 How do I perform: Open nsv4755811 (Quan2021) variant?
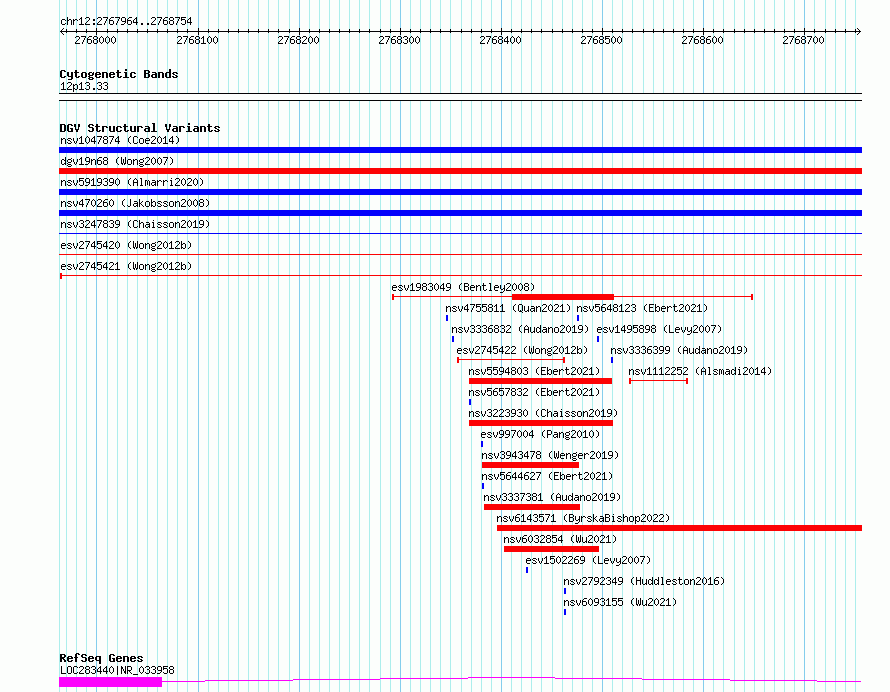(x=508, y=308)
